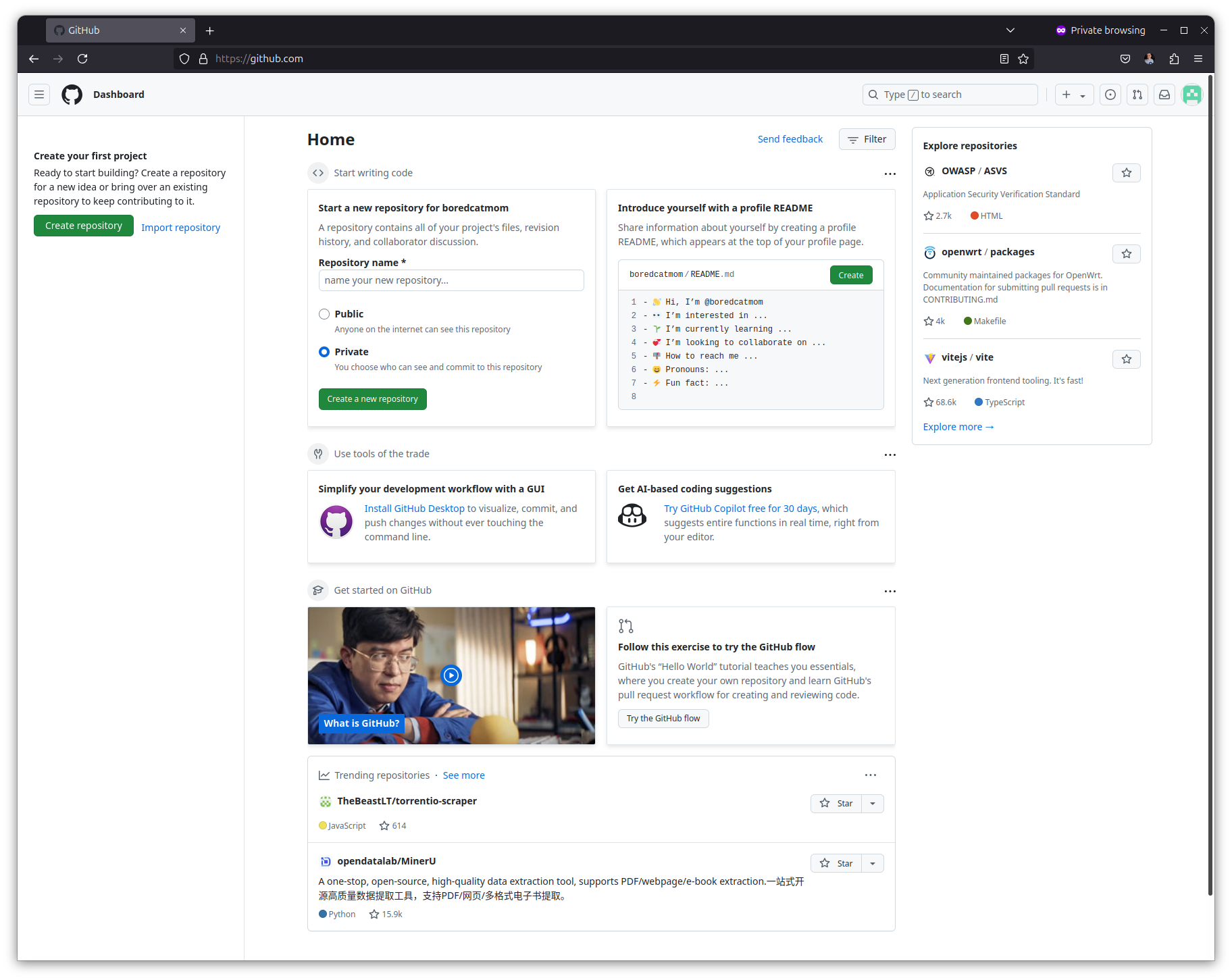
Task: Click the Copilot logo icon
Action: pos(632,516)
